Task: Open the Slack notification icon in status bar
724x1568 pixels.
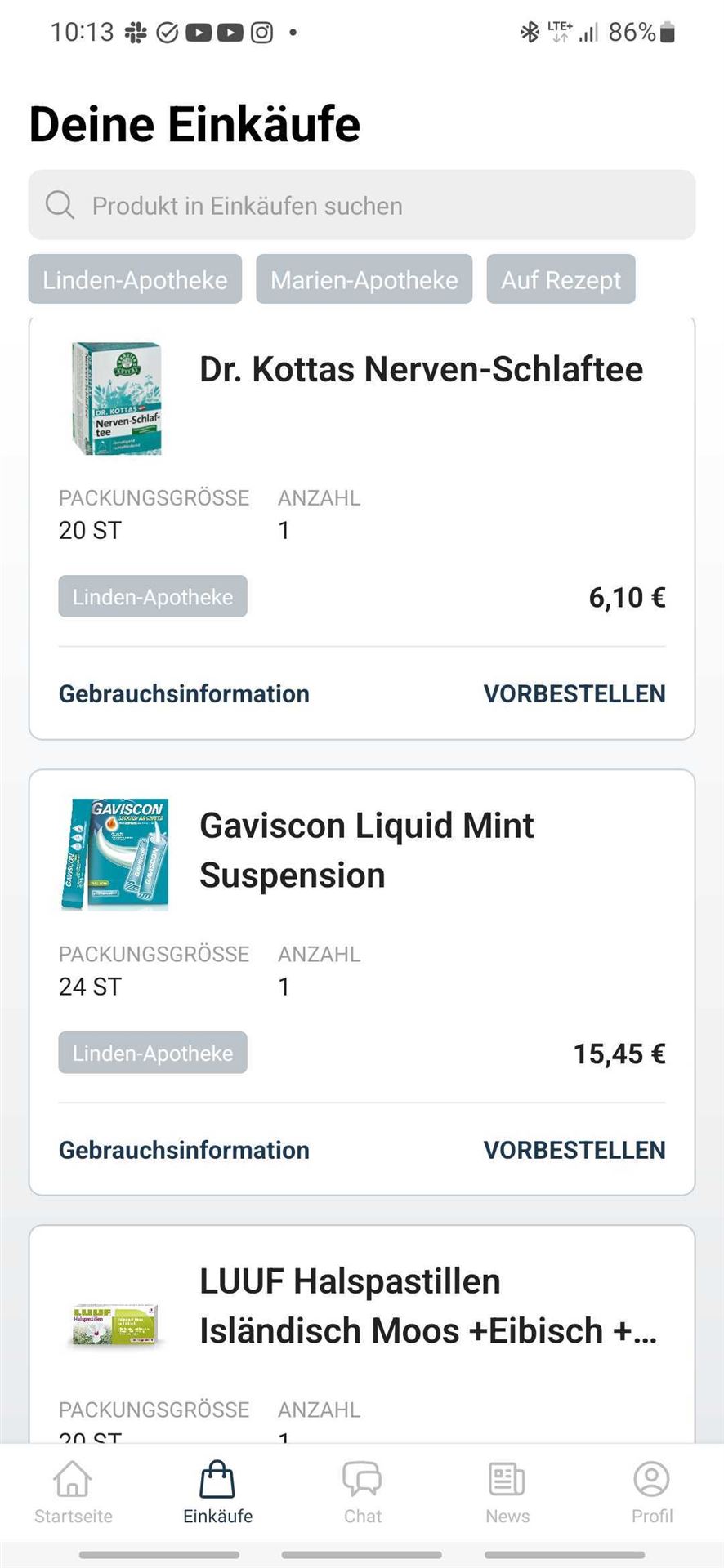Action: [x=136, y=33]
